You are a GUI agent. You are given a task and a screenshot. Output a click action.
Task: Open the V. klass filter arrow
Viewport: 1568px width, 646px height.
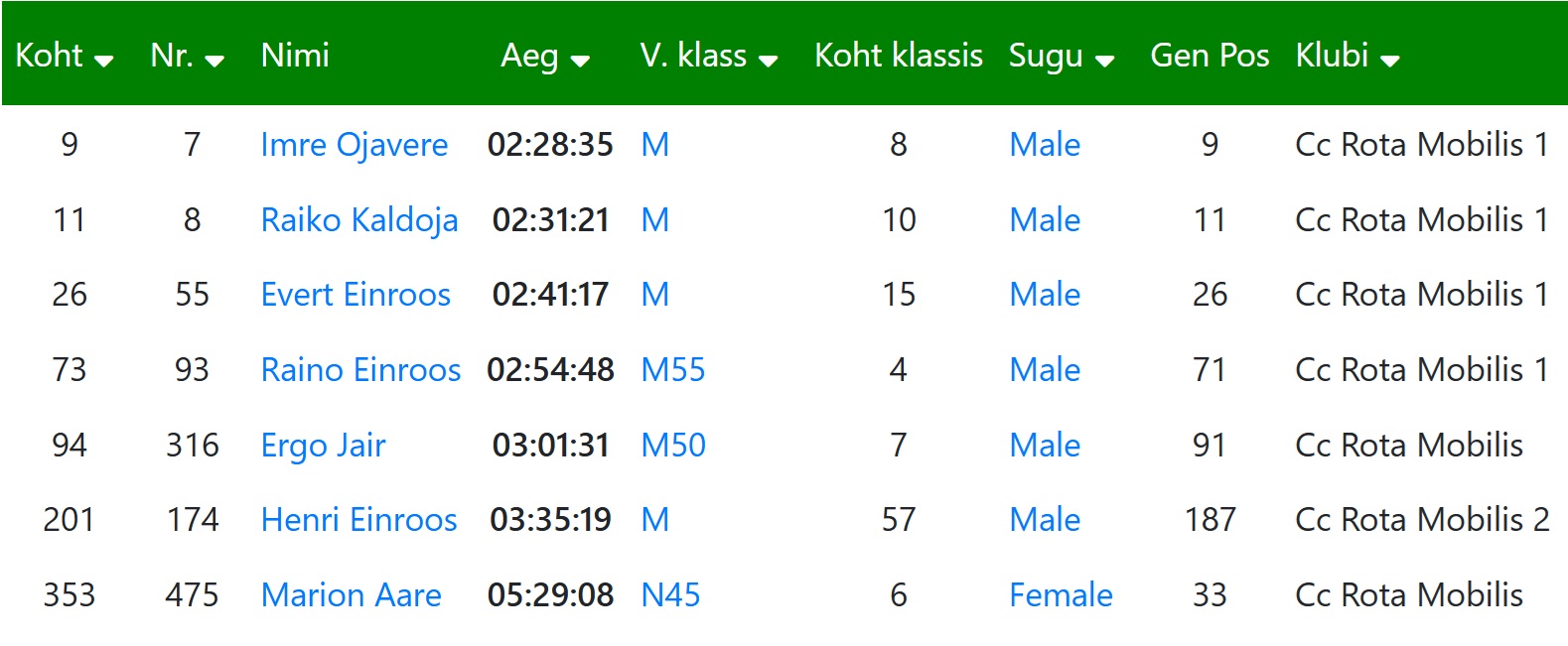coord(768,62)
